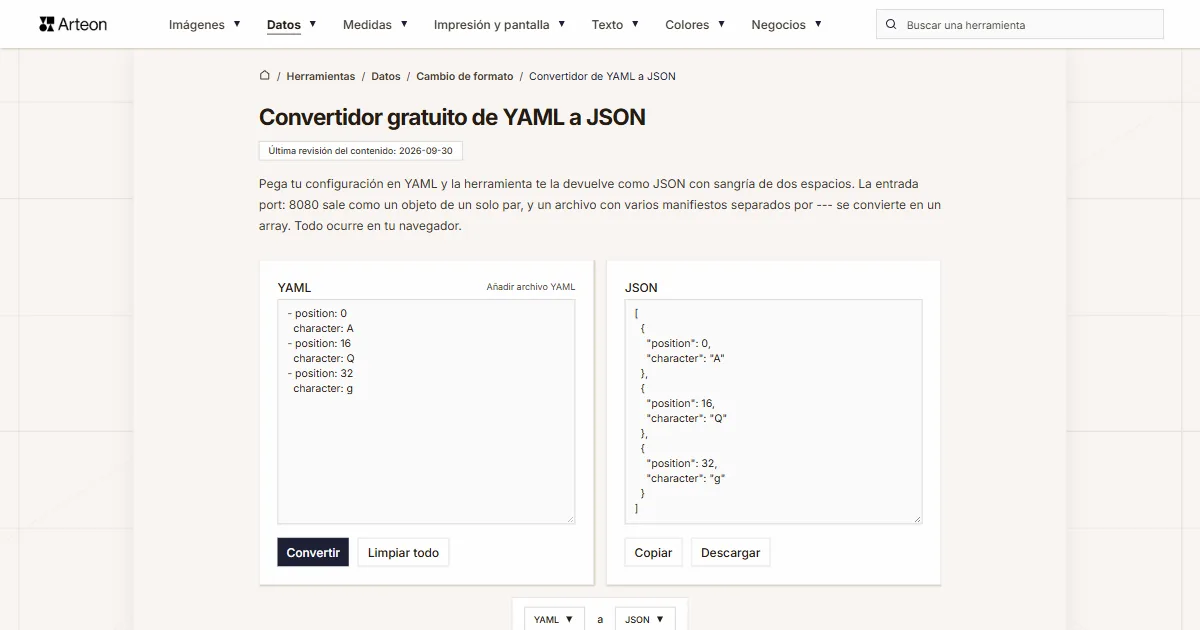Click the page title Convertidor gratuito de YAML a JSON
1200x630 pixels.
pos(452,117)
